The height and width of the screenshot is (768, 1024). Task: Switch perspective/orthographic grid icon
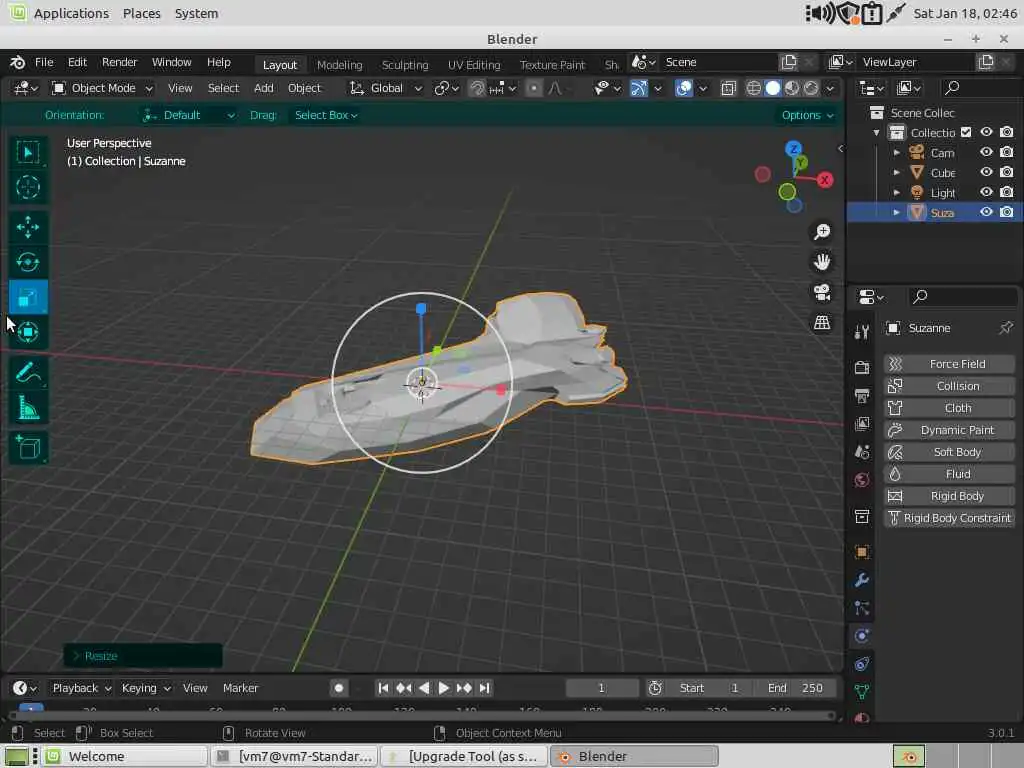tap(822, 323)
